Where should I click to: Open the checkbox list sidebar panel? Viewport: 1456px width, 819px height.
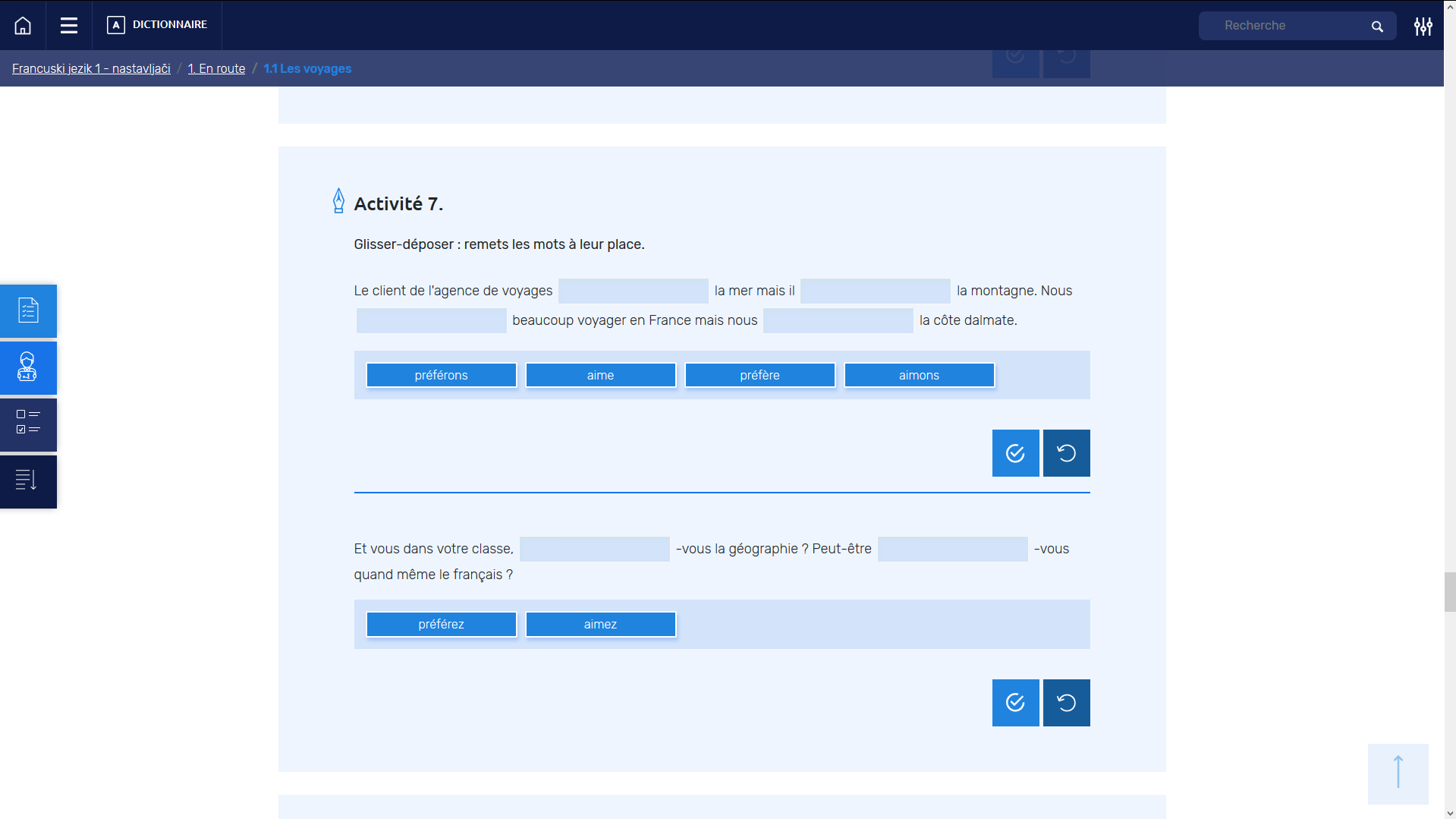pyautogui.click(x=28, y=424)
